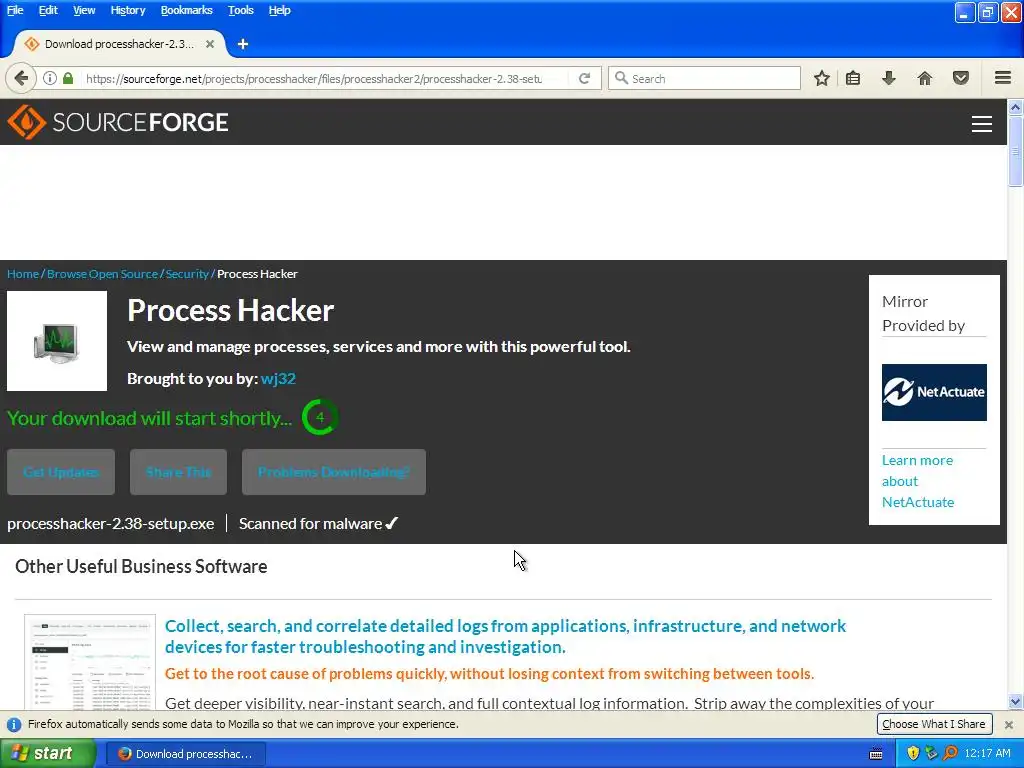Click into the URL address bar
This screenshot has height=768, width=1024.
point(313,78)
